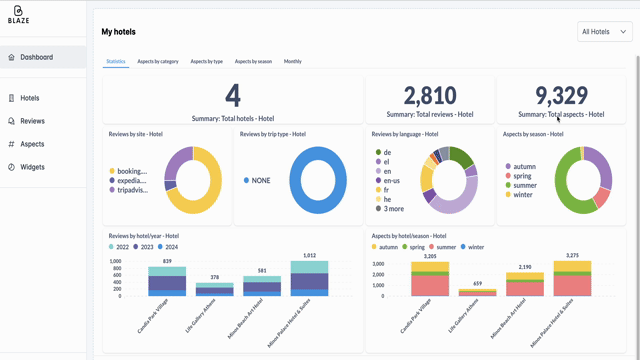Click the 3,205 aspects bar
The height and width of the screenshot is (360, 640).
tap(430, 279)
